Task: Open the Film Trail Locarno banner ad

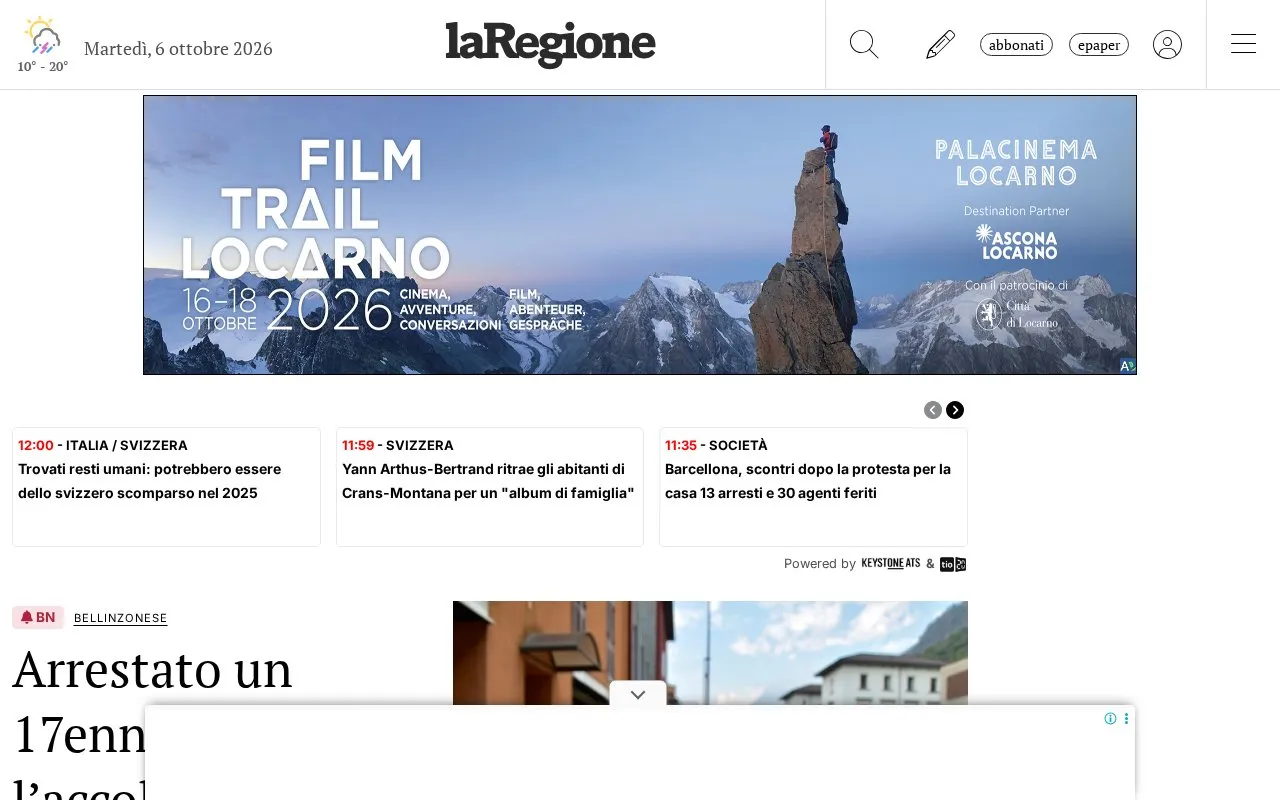Action: (x=640, y=235)
